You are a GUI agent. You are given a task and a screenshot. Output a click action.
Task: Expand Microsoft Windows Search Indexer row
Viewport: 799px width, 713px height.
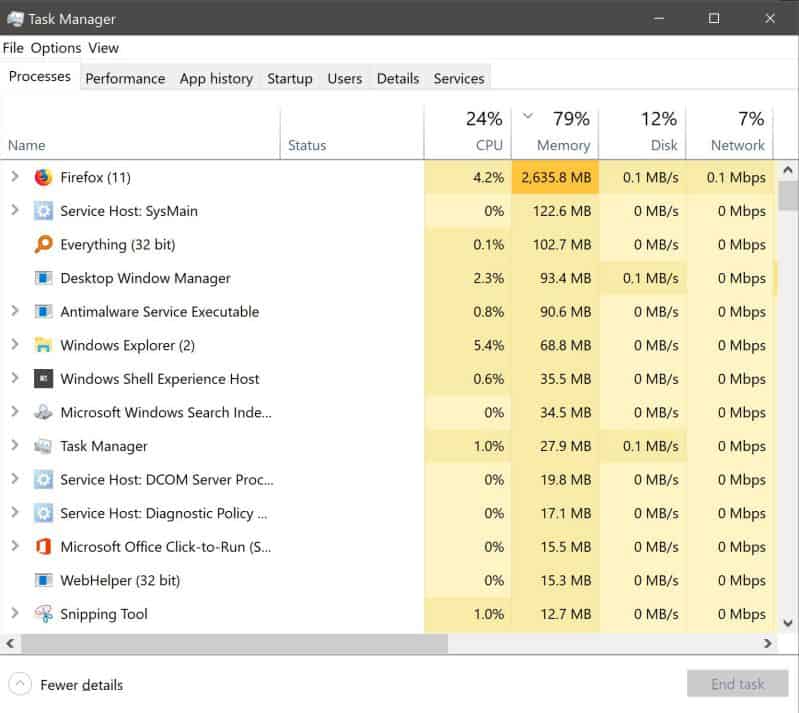coord(15,412)
